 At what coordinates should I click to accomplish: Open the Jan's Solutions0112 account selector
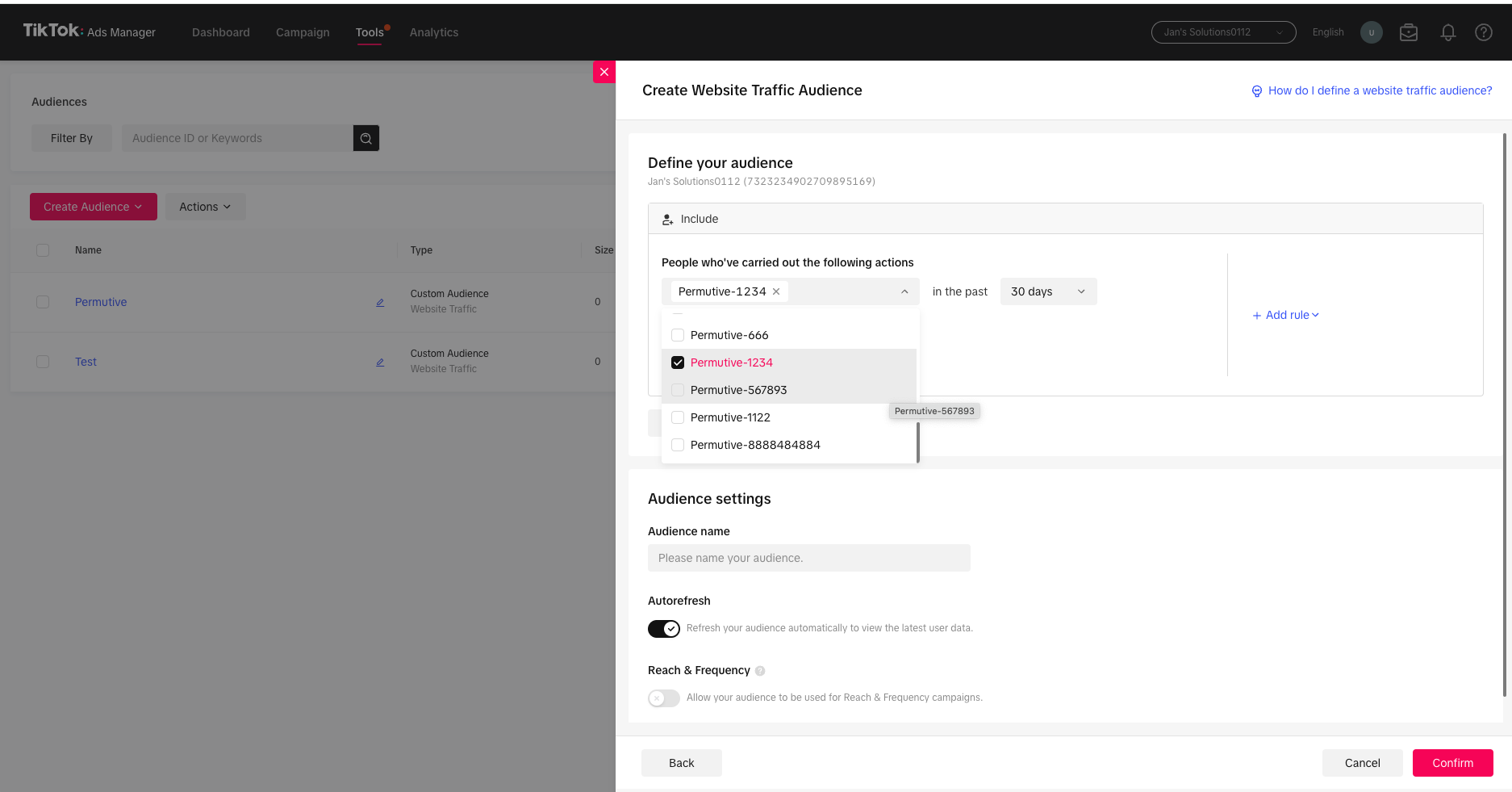pyautogui.click(x=1223, y=32)
